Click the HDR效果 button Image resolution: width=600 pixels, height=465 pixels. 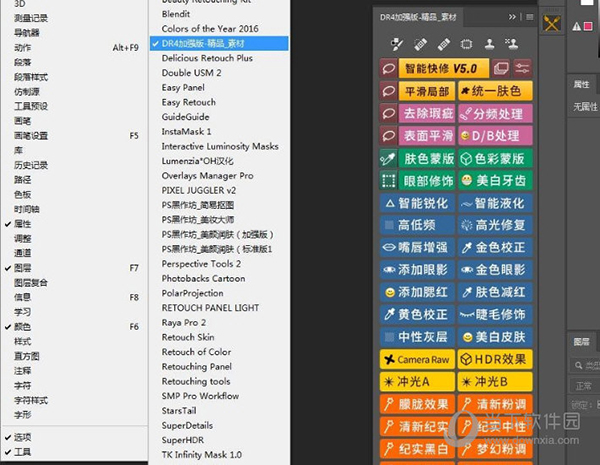(x=495, y=359)
